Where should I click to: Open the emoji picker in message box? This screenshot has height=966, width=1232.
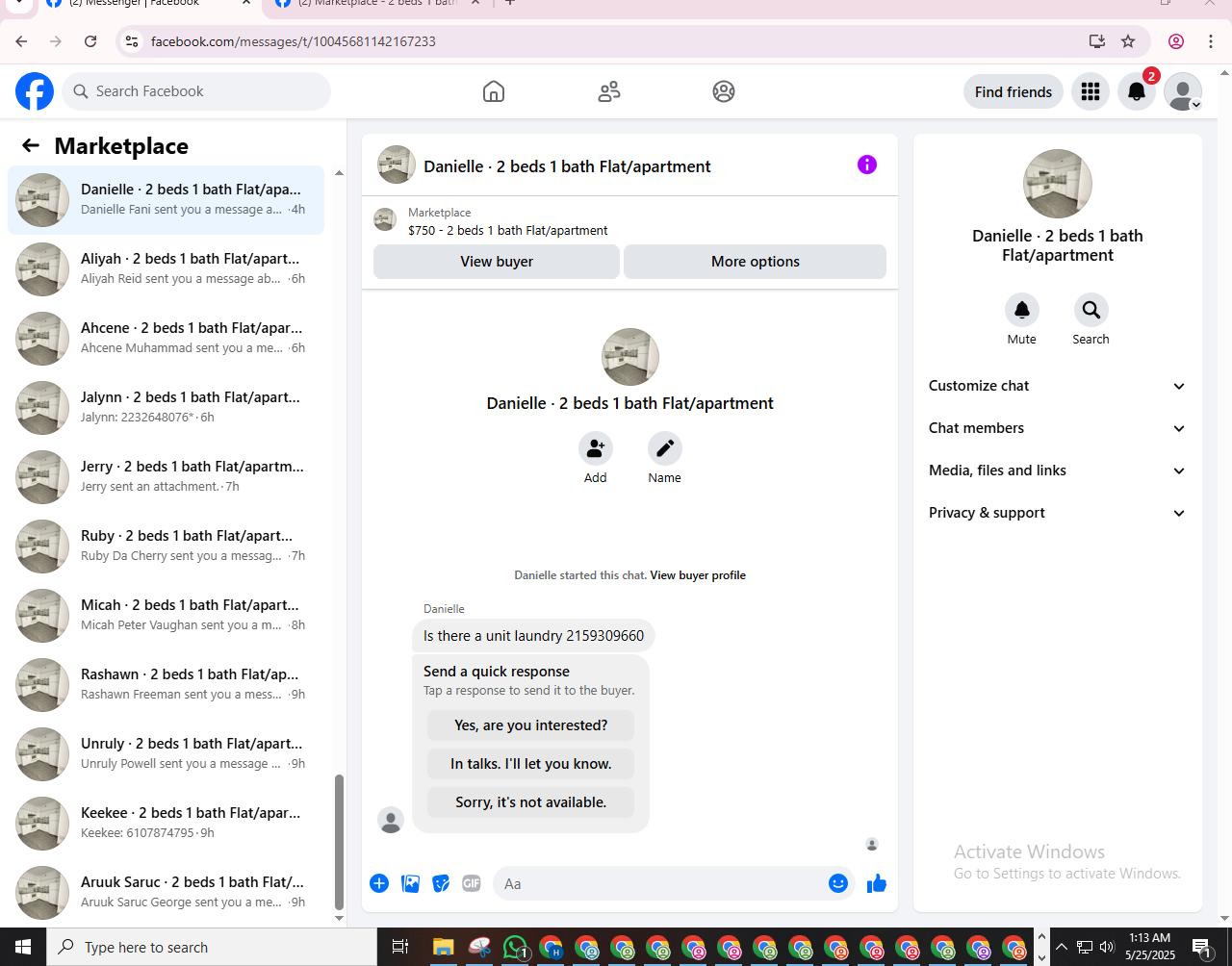click(x=838, y=883)
